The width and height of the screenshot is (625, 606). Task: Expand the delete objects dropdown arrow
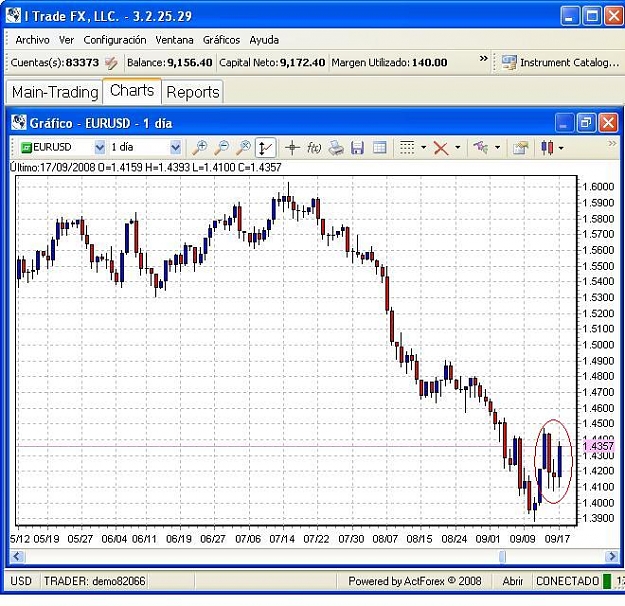[x=458, y=148]
